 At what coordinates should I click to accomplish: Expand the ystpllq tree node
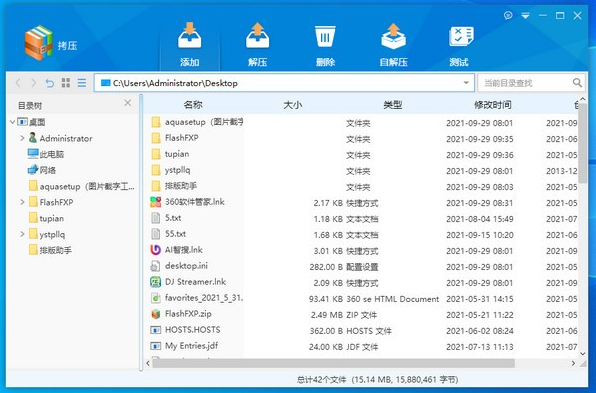click(x=22, y=234)
